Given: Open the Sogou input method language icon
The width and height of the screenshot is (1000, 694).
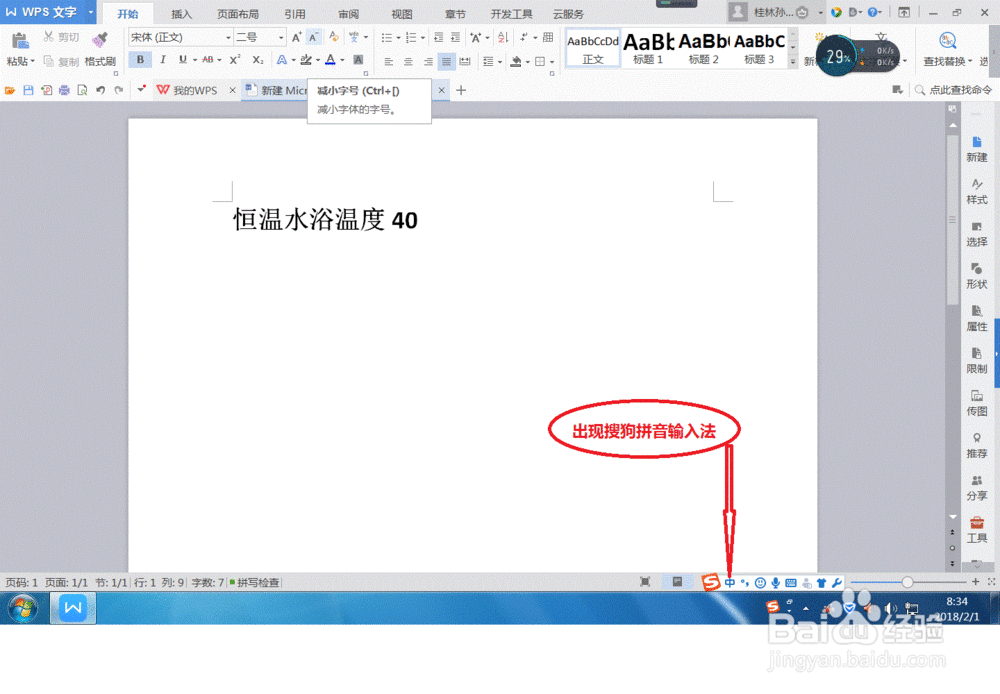Looking at the screenshot, I should (x=730, y=582).
